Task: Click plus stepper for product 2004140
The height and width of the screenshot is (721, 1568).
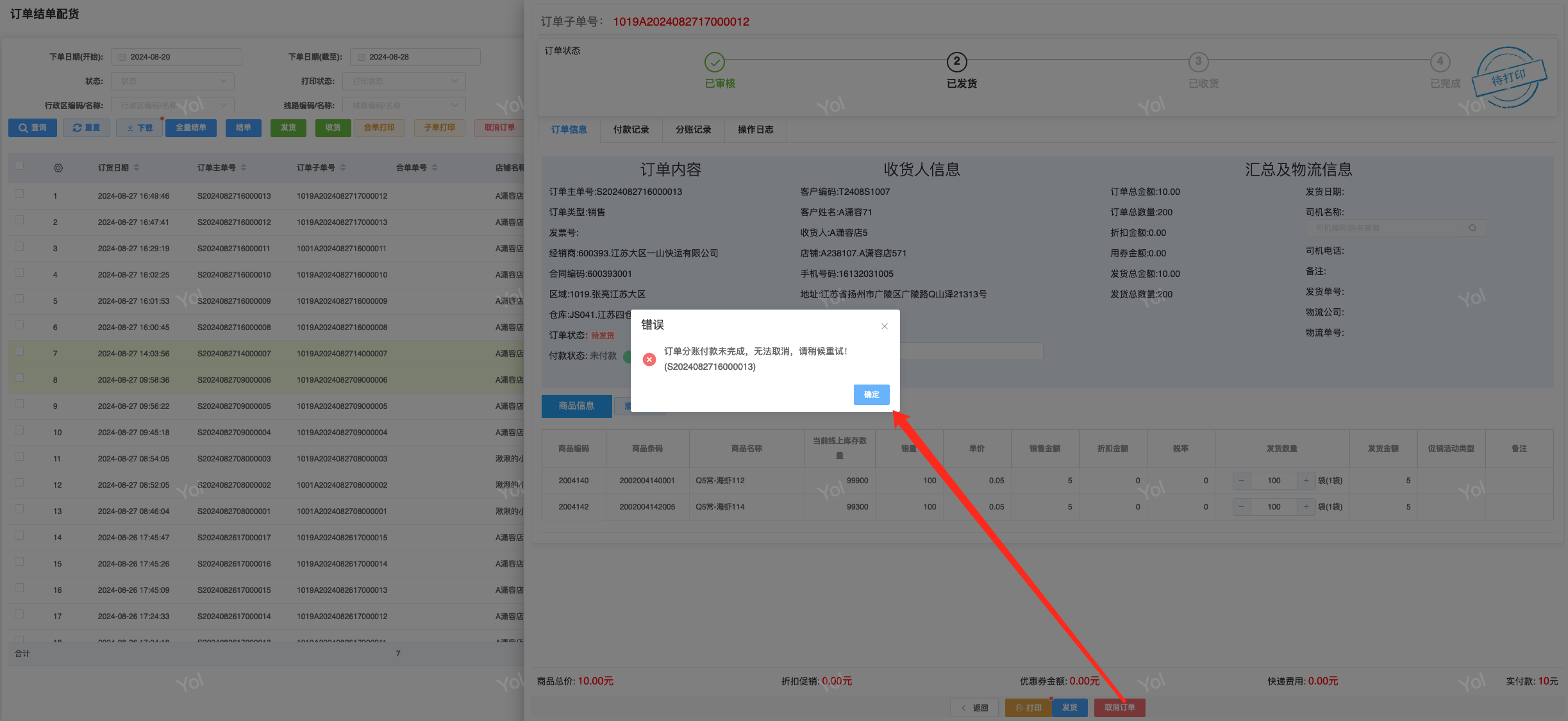Action: tap(1306, 481)
